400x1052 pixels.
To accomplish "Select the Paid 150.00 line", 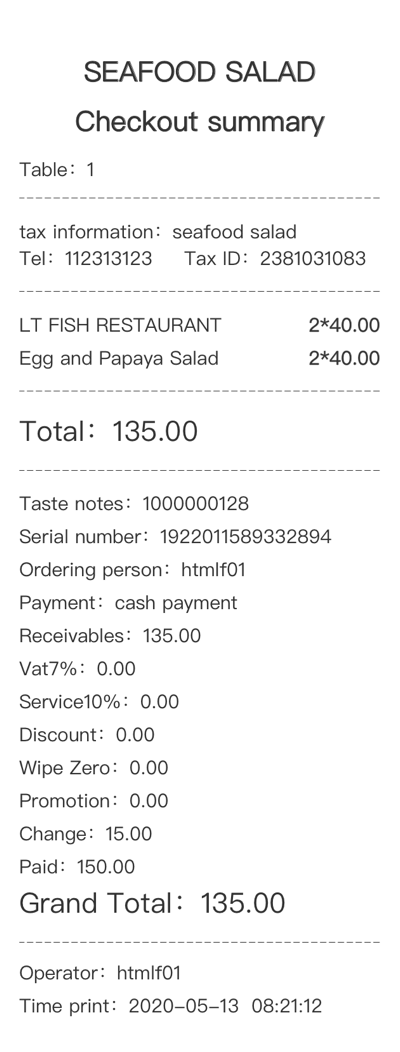I will pyautogui.click(x=77, y=867).
